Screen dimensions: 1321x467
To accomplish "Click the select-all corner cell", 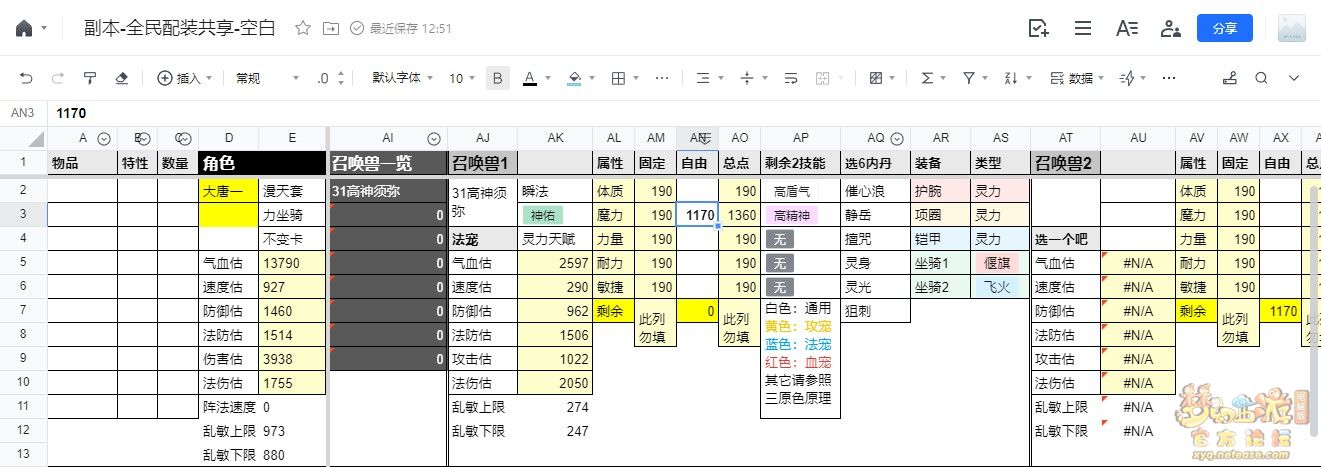I will (23, 138).
